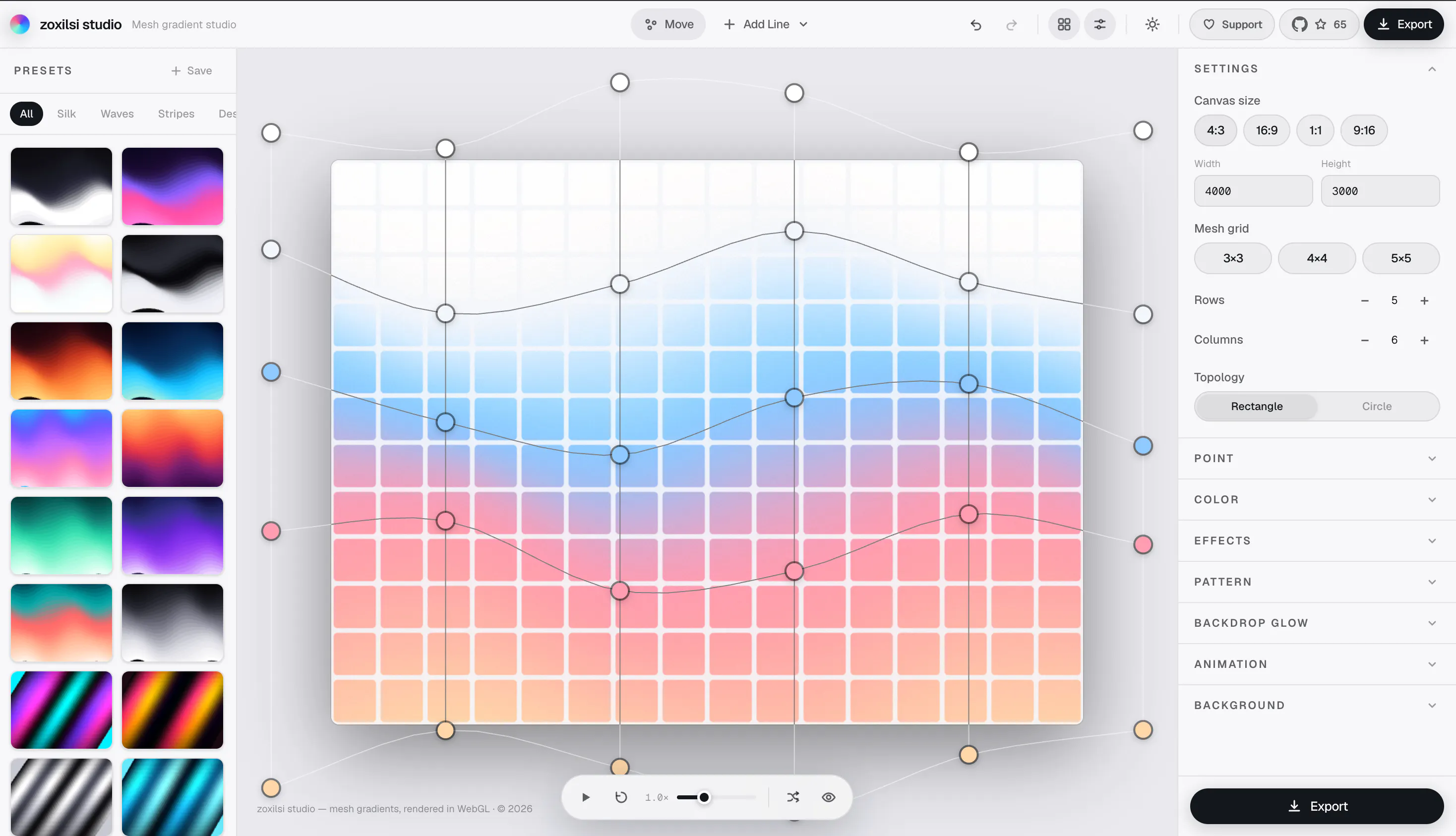Expand the Effects section
Screen dimensions: 1456x836
(1317, 541)
